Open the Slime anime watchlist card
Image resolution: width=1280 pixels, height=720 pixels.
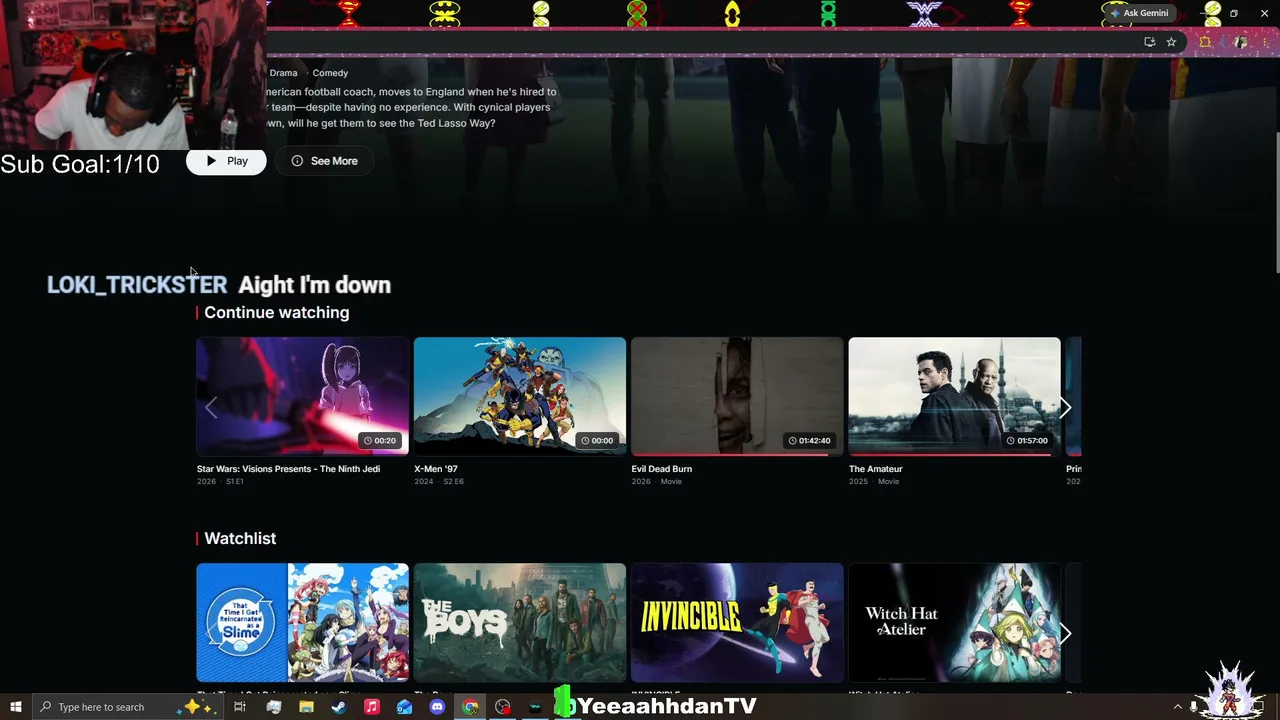point(302,622)
